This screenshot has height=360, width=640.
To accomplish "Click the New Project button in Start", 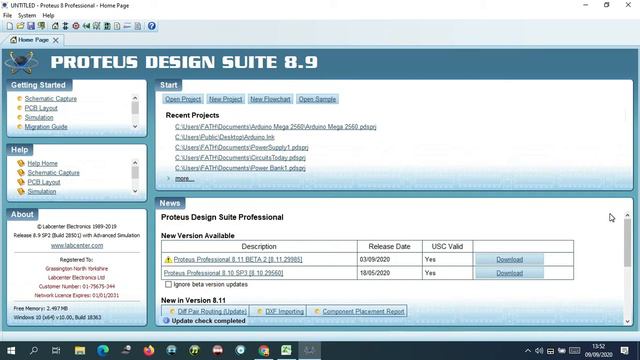I will [225, 99].
